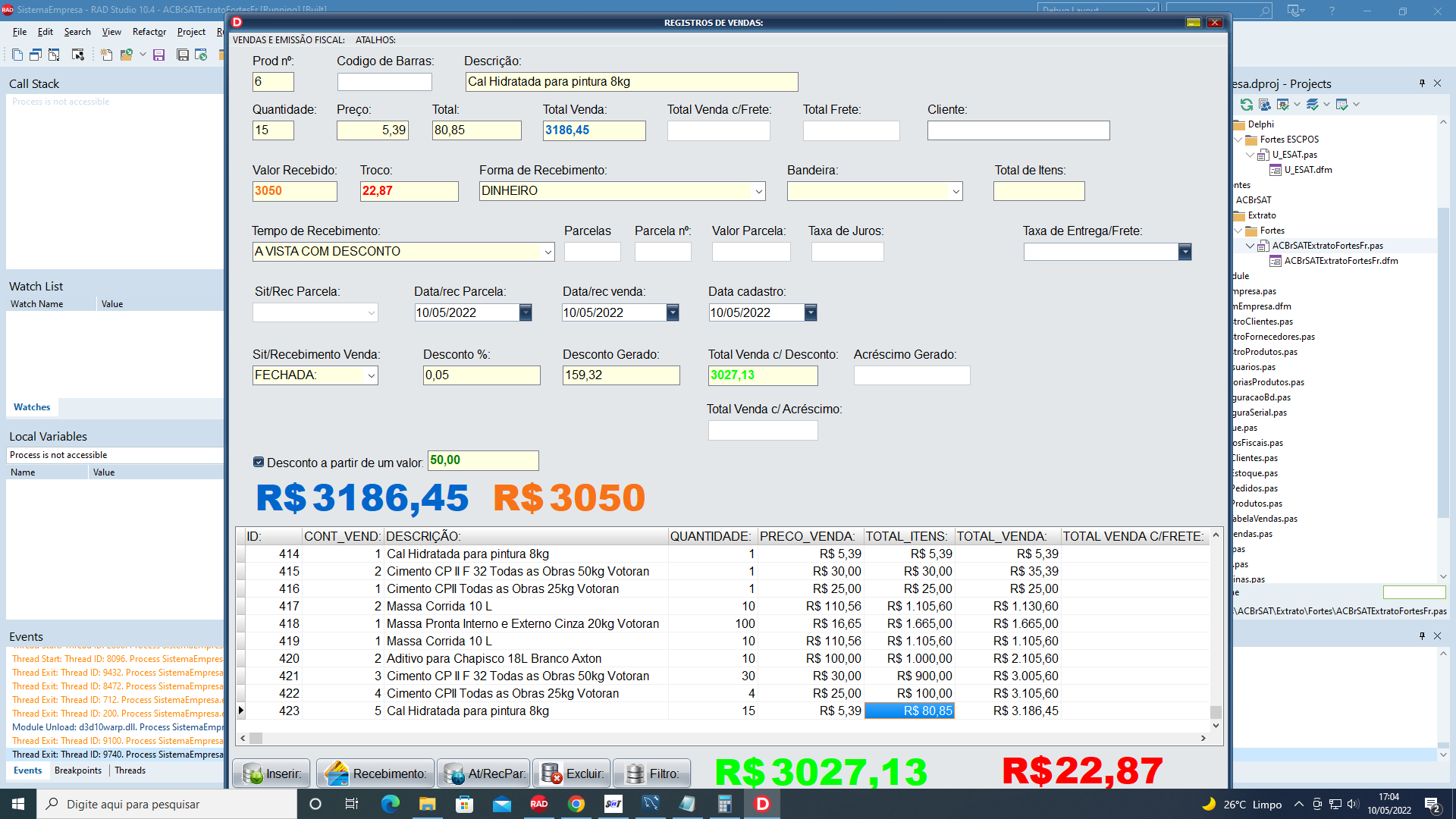1456x819 pixels.
Task: Open the Edit menu in RAD Studio
Action: point(45,32)
